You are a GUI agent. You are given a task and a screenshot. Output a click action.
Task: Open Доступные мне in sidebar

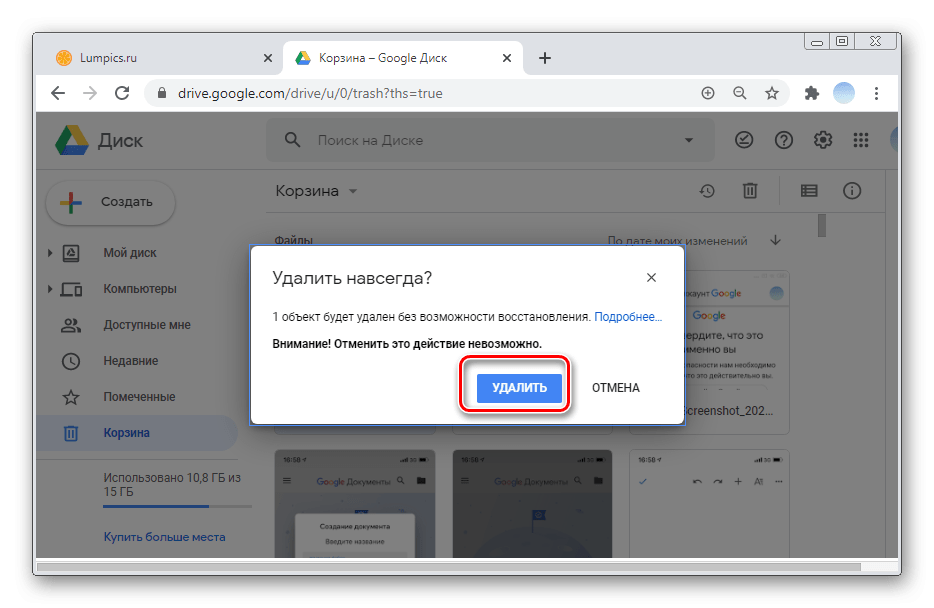[x=147, y=325]
